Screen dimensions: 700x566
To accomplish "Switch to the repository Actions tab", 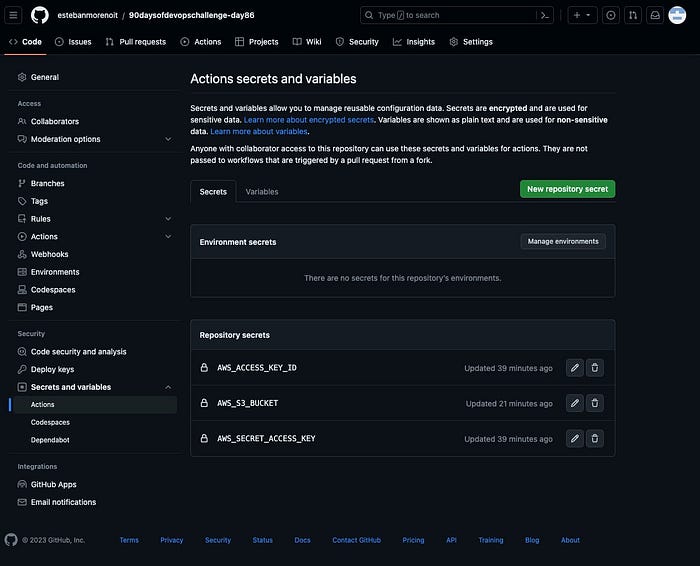I will (201, 42).
